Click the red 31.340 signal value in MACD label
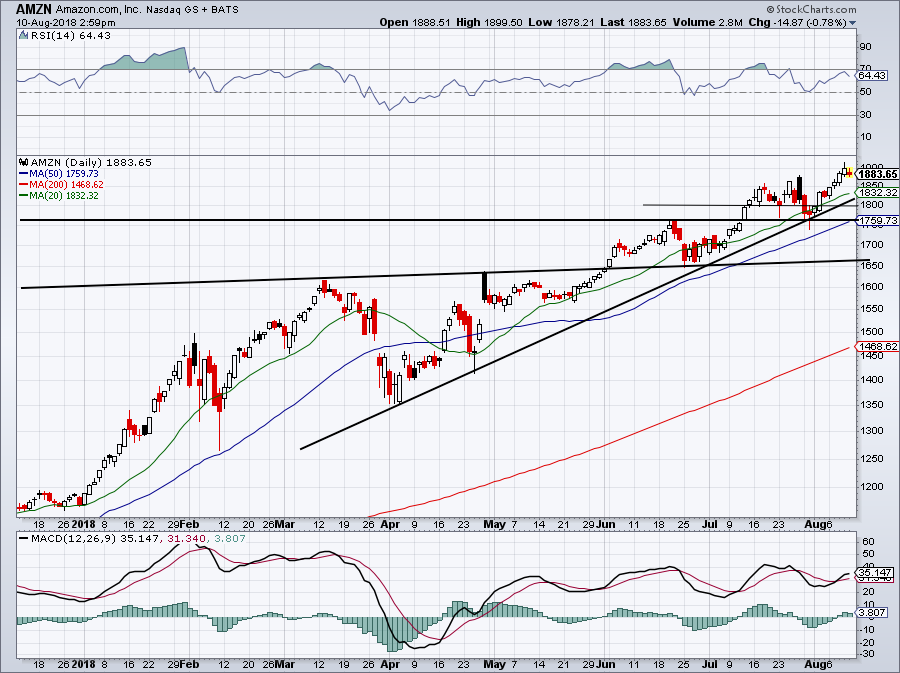Viewport: 900px width, 673px height. (186, 539)
